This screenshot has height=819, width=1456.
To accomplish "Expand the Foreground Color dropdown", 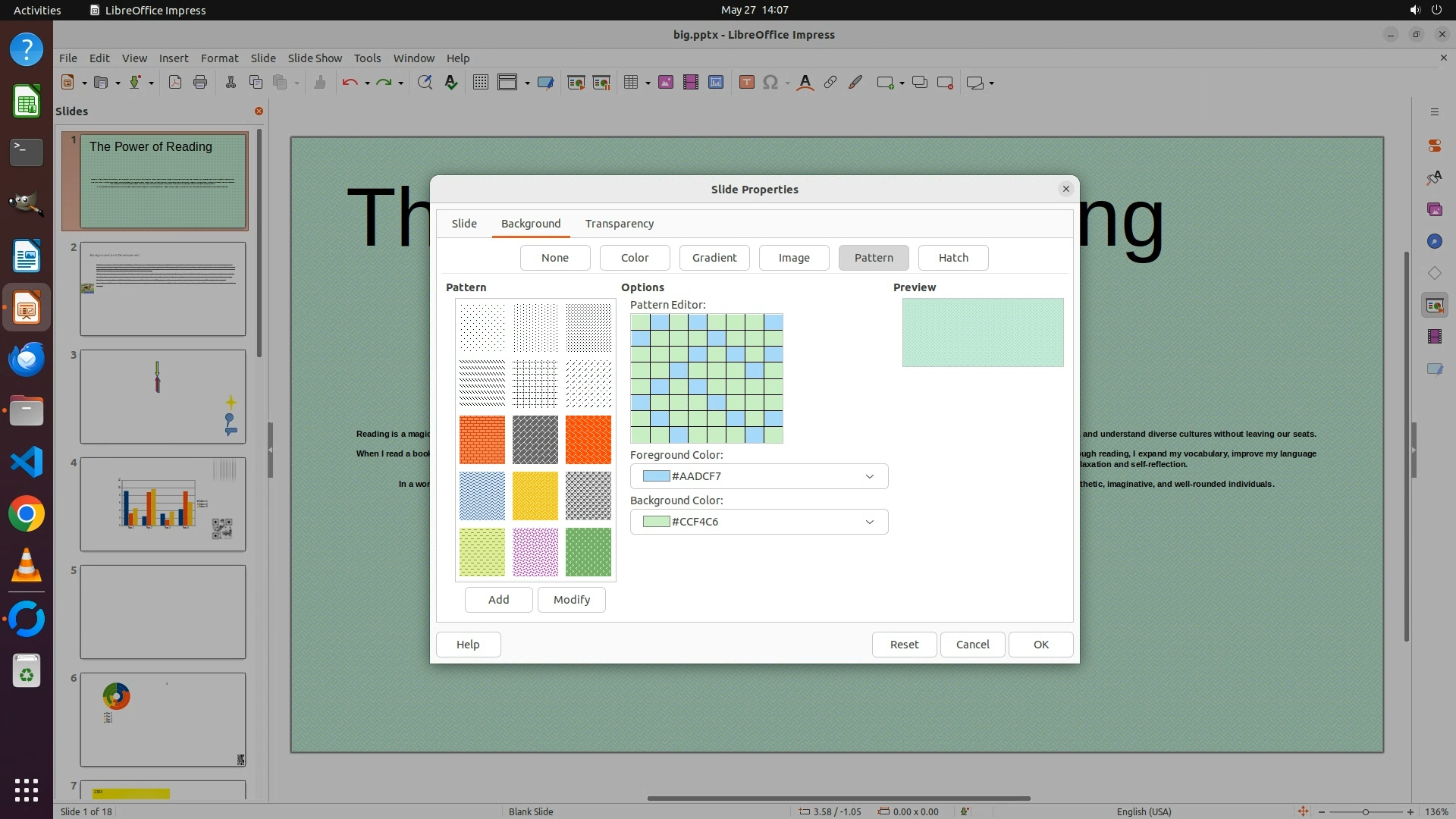I will click(x=869, y=476).
